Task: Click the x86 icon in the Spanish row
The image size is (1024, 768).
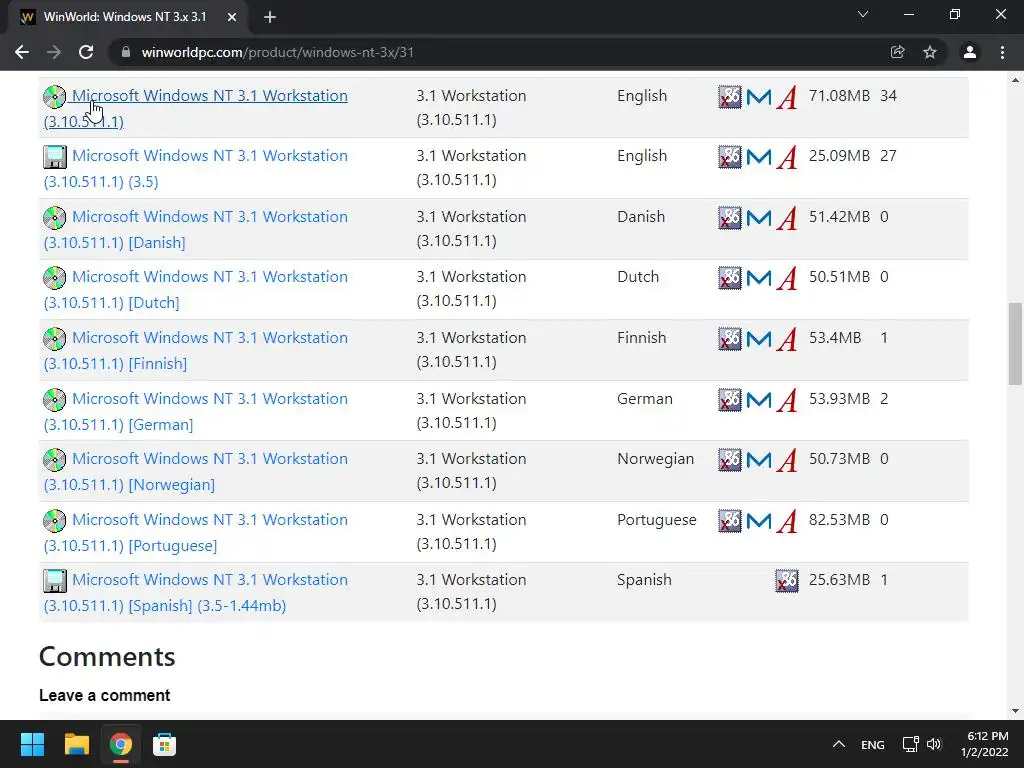Action: (x=786, y=581)
